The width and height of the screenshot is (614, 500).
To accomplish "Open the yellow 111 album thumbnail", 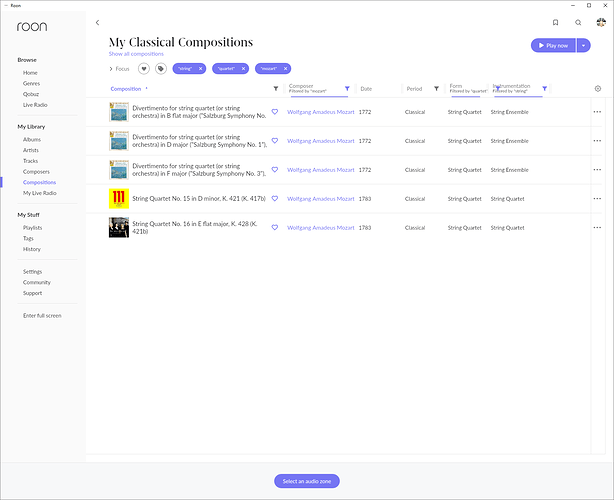I will click(x=119, y=199).
